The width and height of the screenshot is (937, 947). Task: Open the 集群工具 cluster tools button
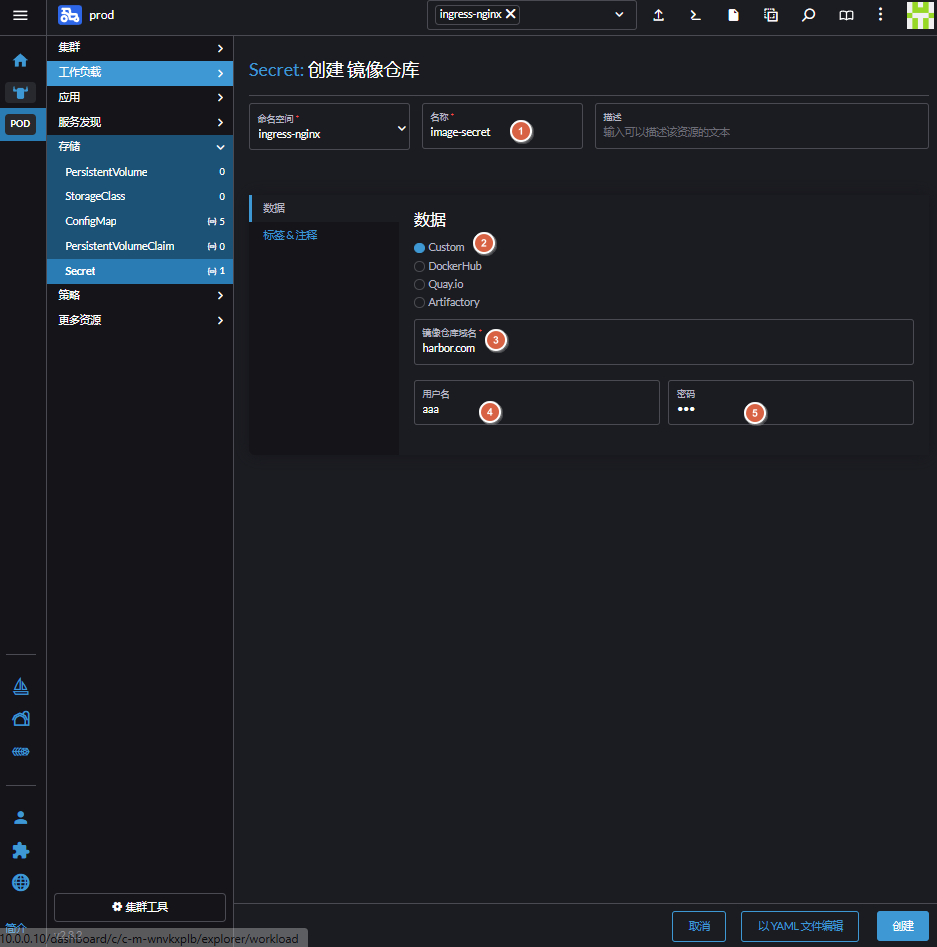coord(140,907)
